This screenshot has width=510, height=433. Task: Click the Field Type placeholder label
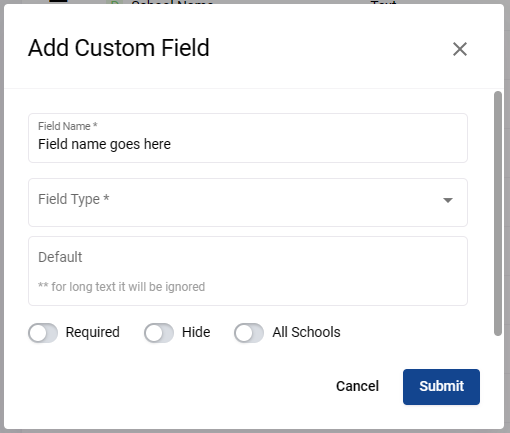tap(74, 199)
